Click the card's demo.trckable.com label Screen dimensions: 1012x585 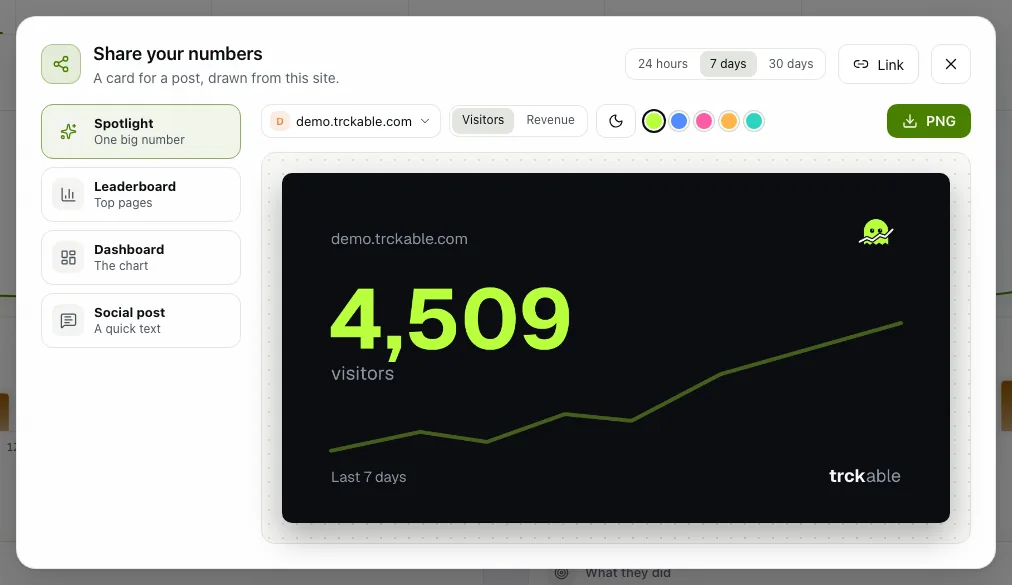(400, 239)
